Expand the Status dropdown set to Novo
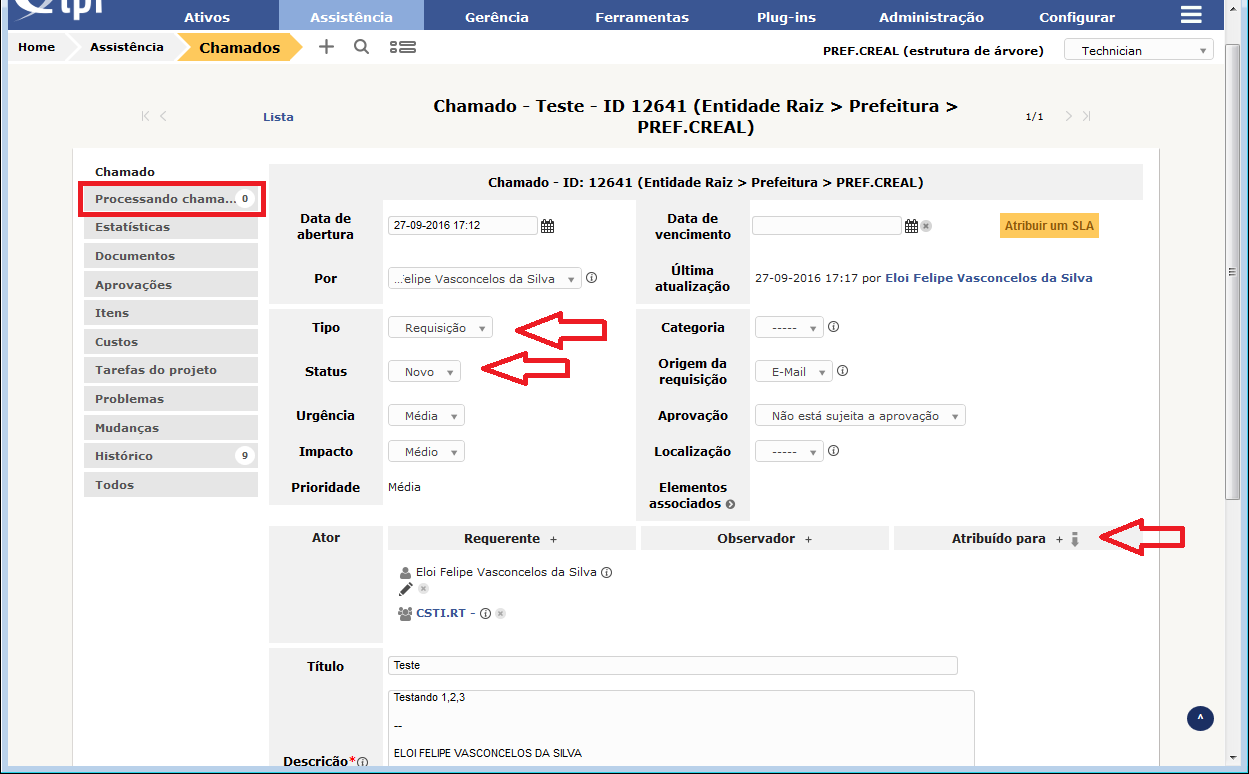 point(424,372)
